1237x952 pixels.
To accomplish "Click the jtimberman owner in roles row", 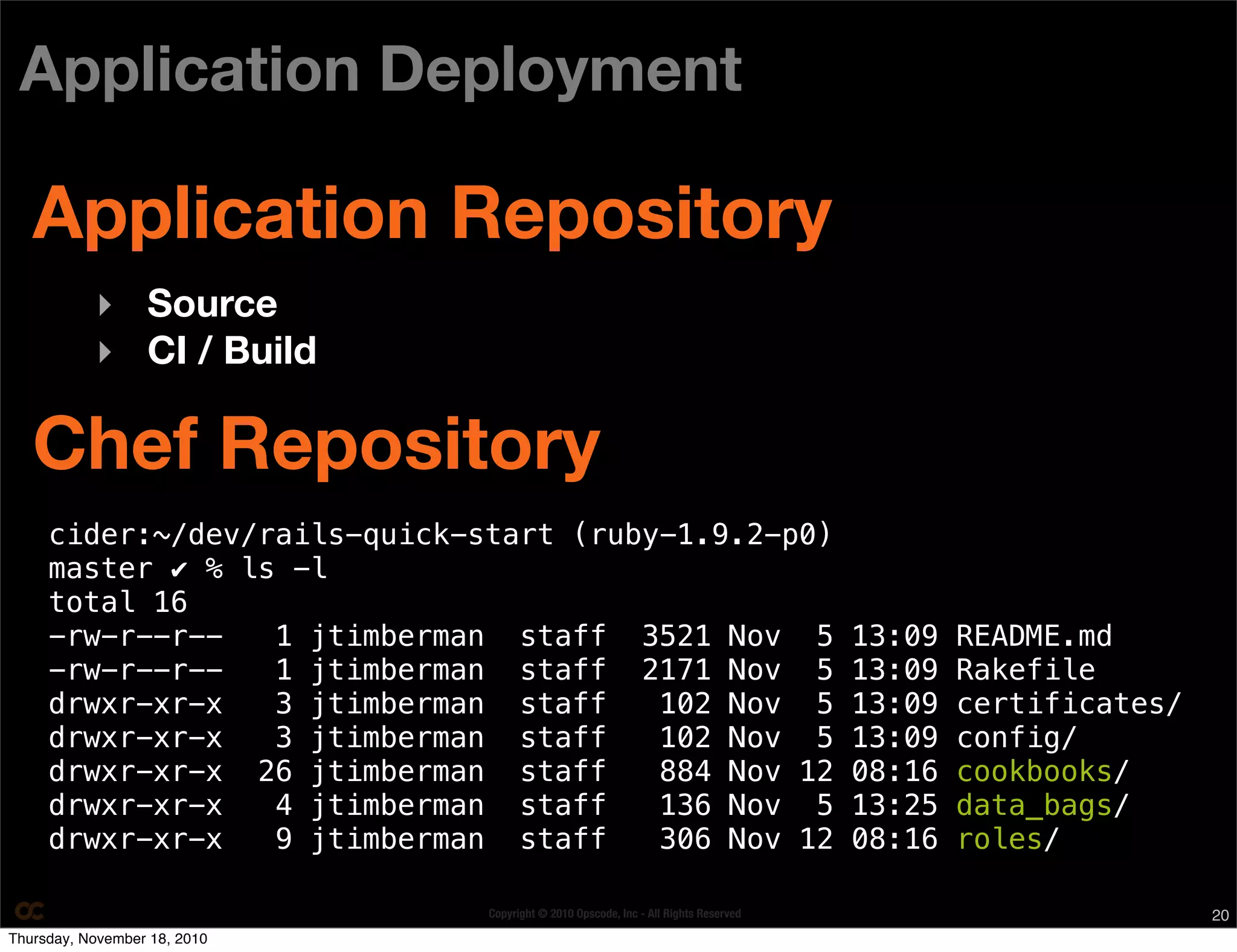I will (398, 840).
